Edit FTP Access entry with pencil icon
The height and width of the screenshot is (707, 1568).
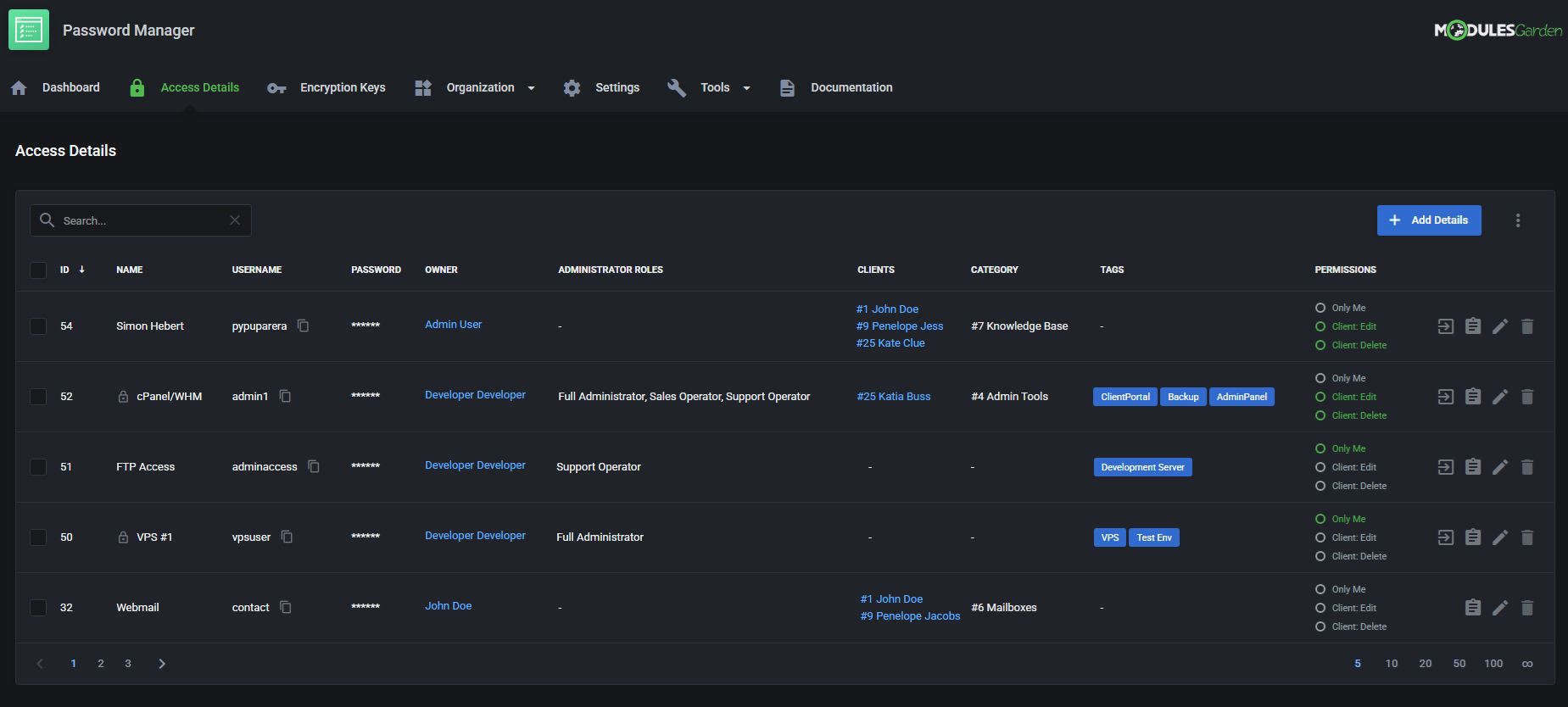(1500, 467)
